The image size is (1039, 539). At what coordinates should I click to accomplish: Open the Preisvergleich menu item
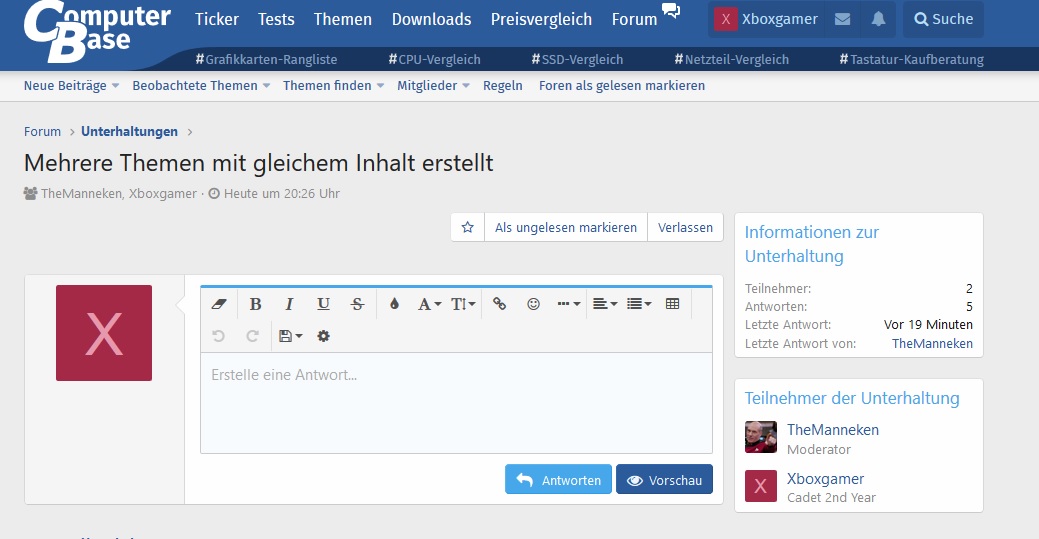click(x=541, y=19)
